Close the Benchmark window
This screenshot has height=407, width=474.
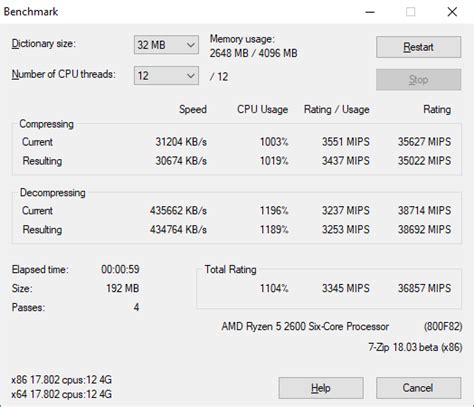point(452,12)
